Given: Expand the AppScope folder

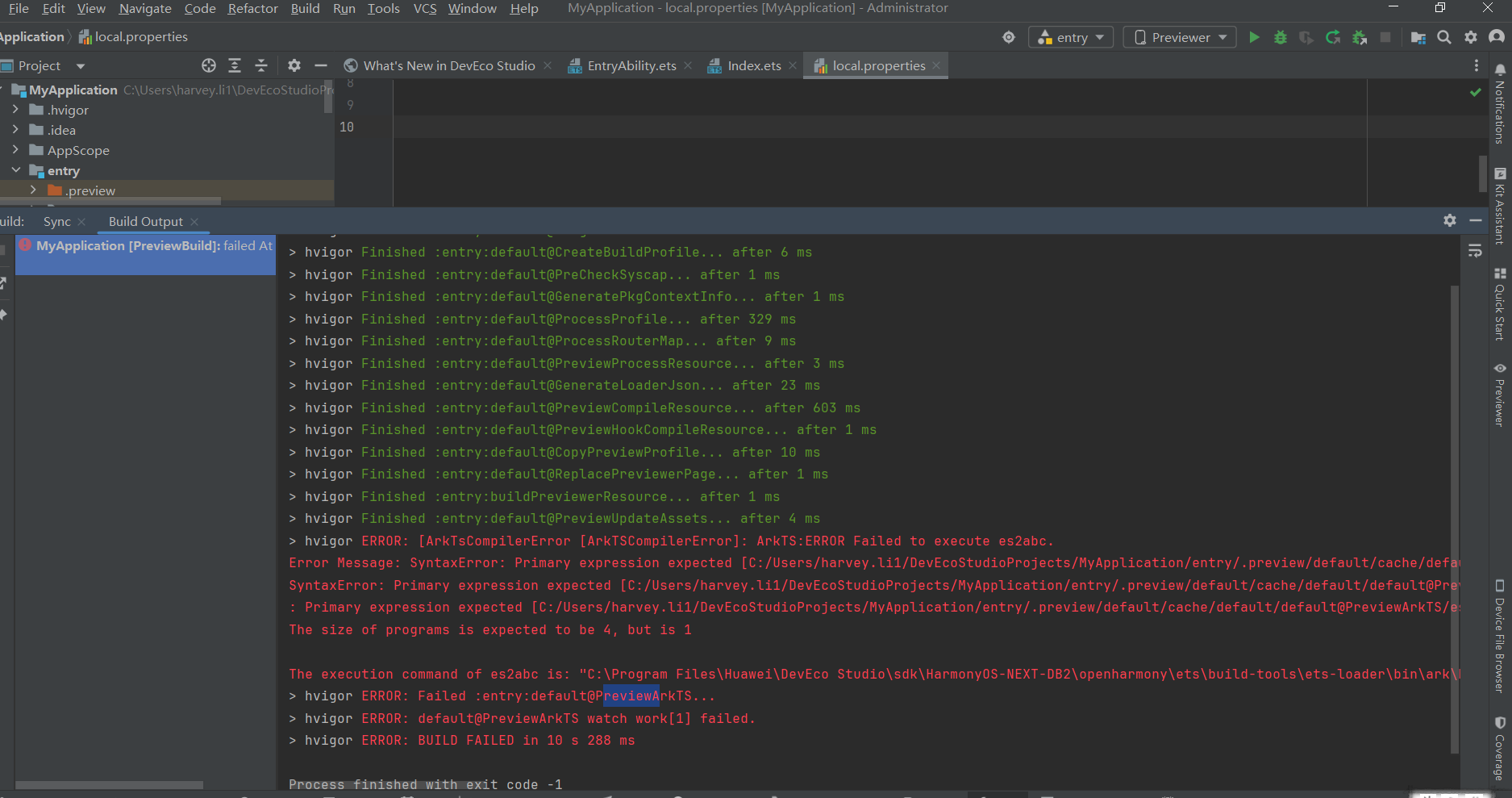Looking at the screenshot, I should [15, 150].
